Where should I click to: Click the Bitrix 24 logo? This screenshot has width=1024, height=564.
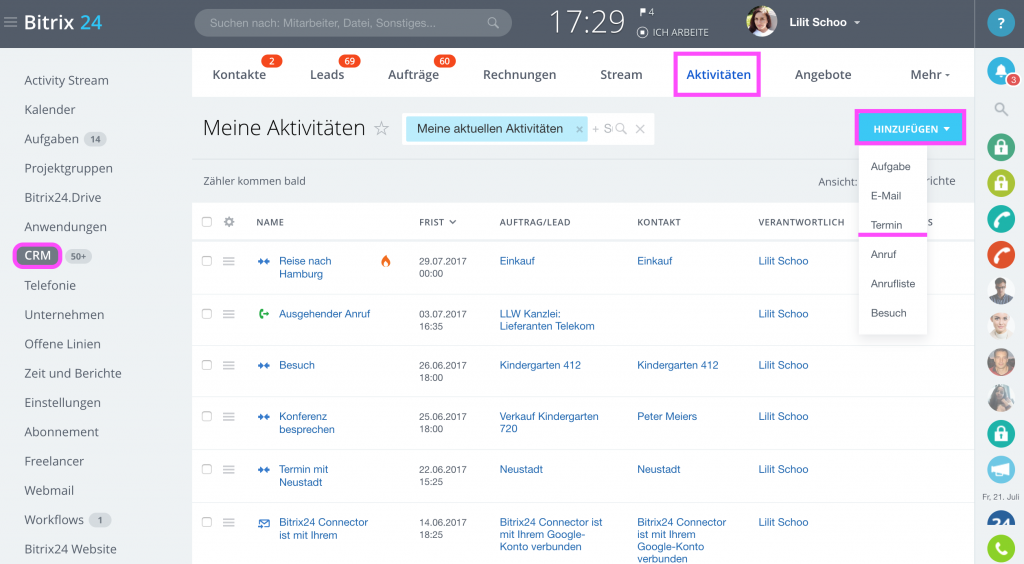tap(63, 22)
